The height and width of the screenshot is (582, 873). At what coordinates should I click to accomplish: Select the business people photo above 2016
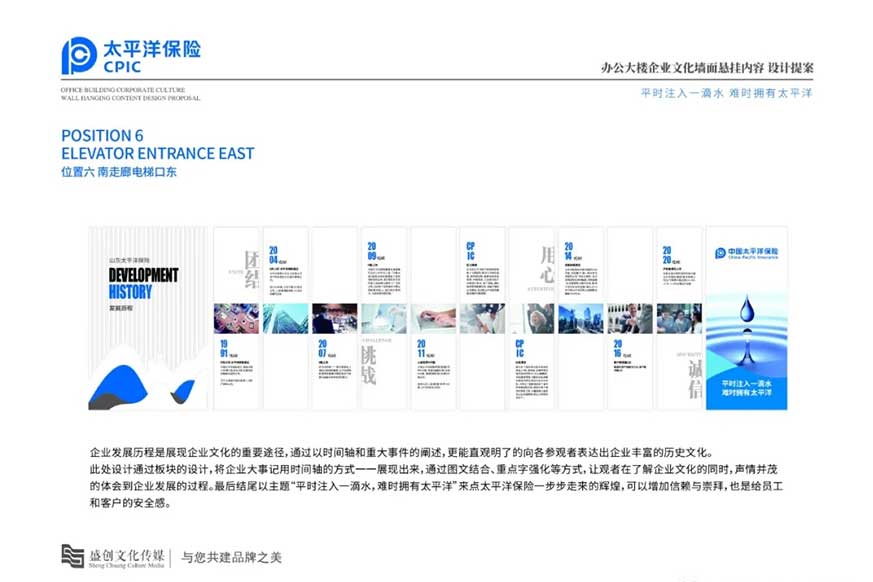pyautogui.click(x=630, y=318)
